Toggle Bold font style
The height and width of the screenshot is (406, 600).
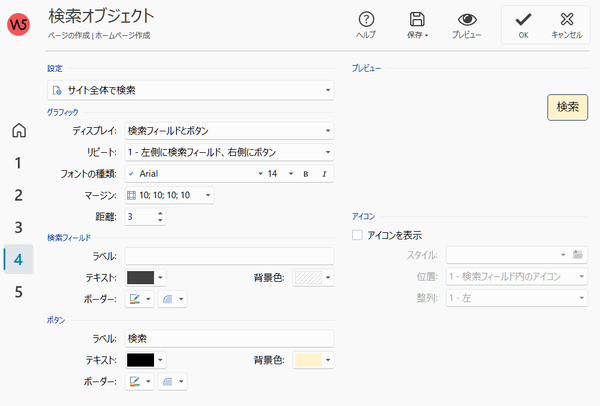click(306, 174)
